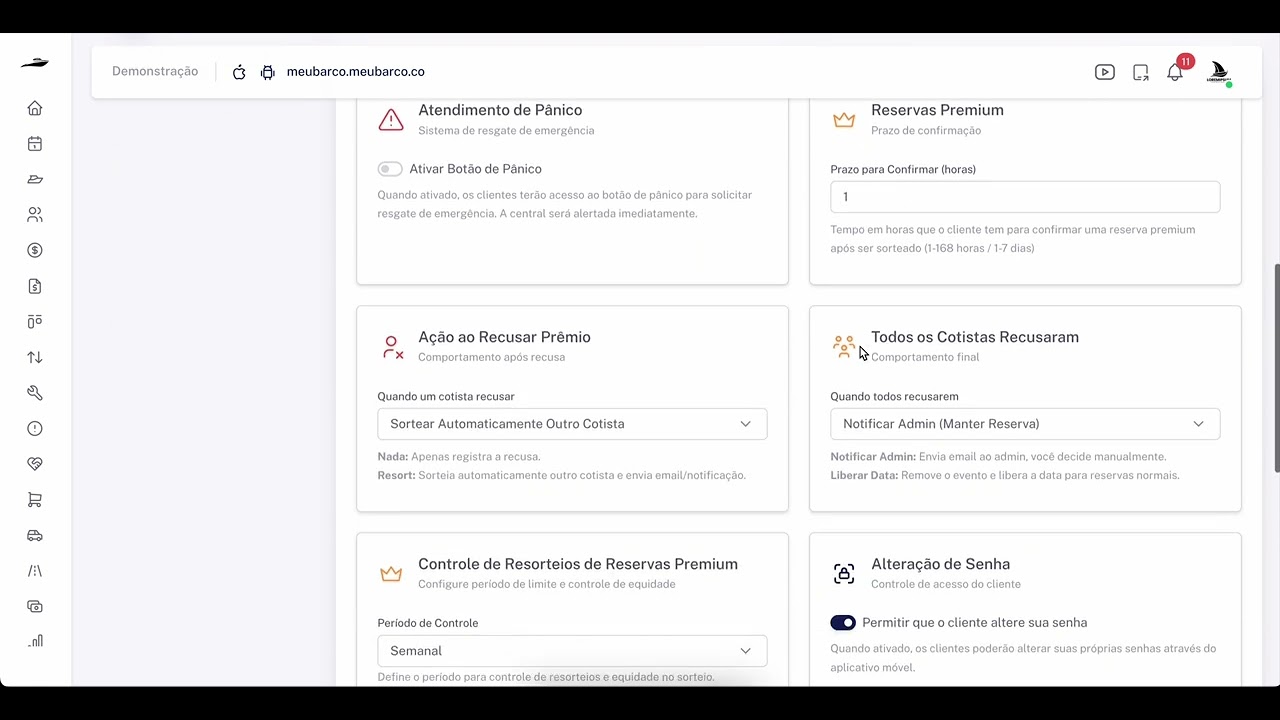The height and width of the screenshot is (720, 1280).
Task: Click the page vertical scrollbar thumb
Action: coord(1276,368)
